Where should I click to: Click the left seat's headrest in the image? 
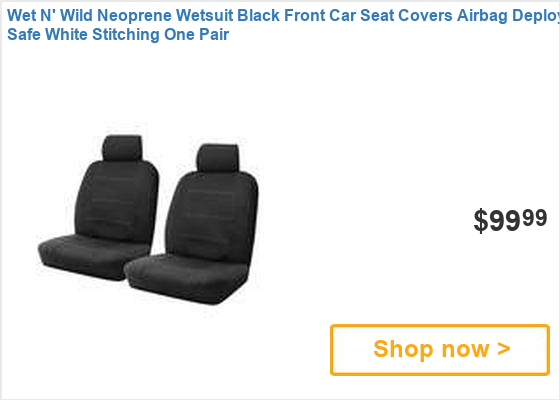pos(122,148)
